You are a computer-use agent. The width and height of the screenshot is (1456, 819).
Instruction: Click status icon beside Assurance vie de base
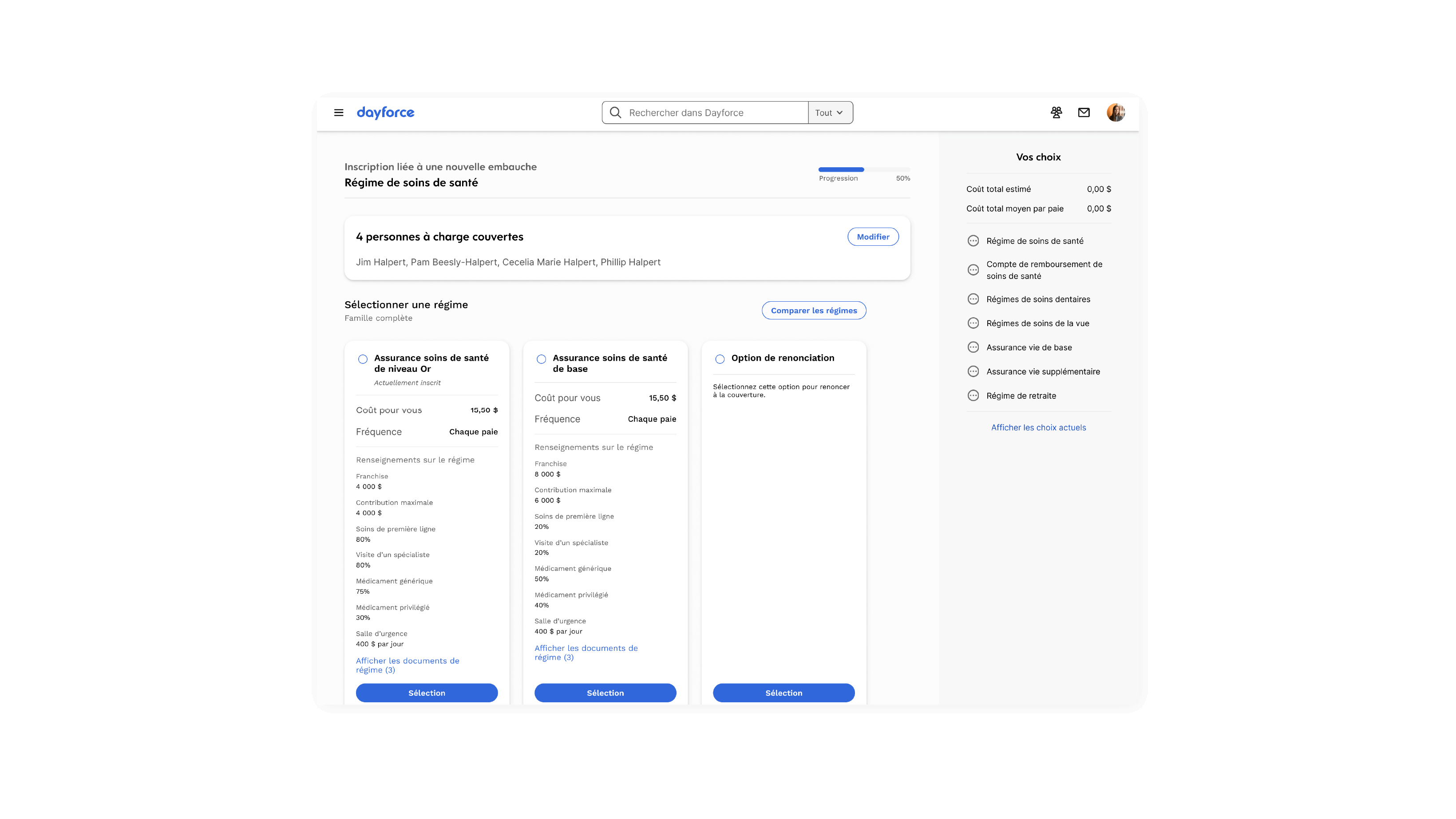coord(973,347)
